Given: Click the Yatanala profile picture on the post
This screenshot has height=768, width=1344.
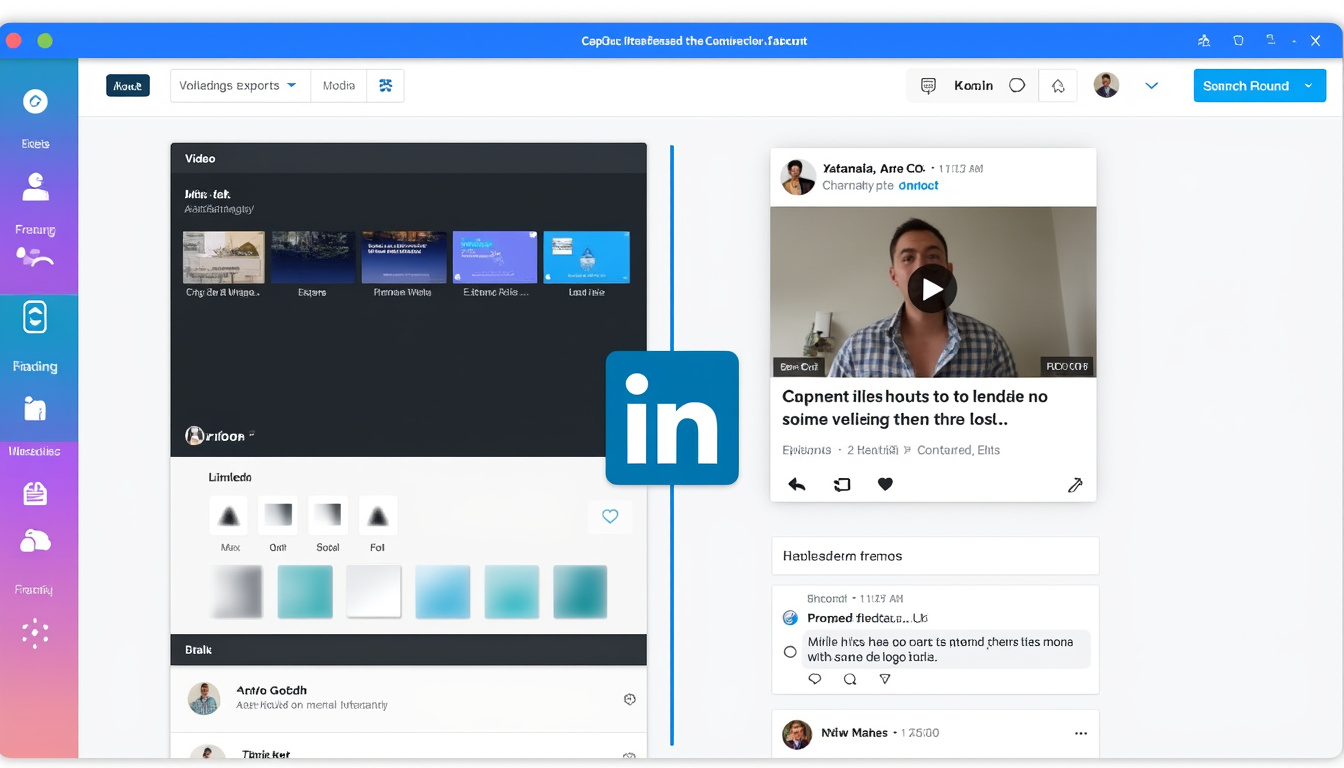Looking at the screenshot, I should pos(798,177).
